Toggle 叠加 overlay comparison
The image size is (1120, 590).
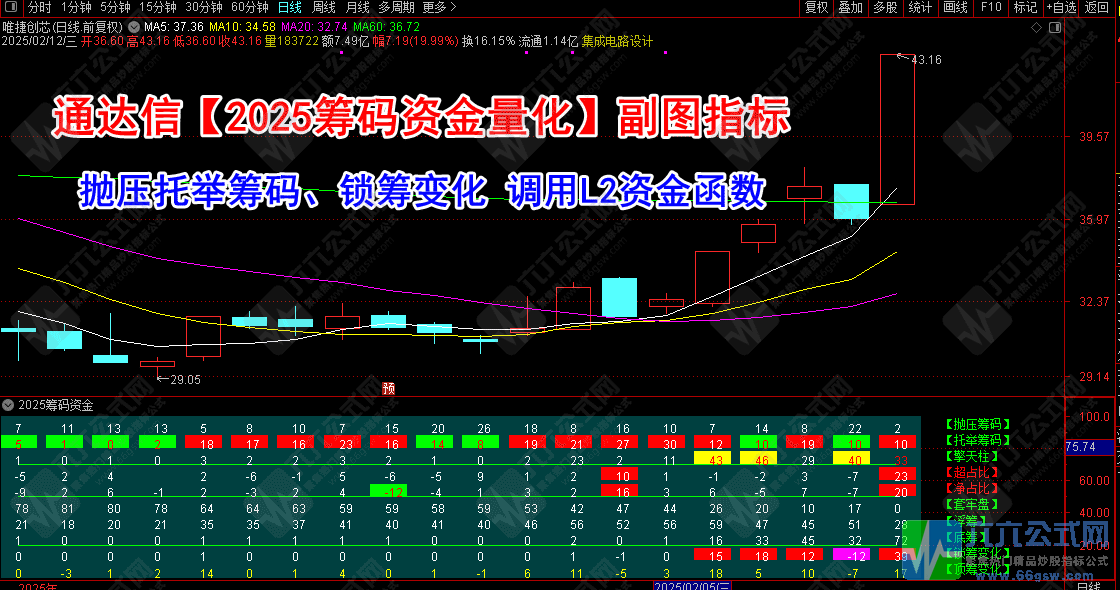point(850,7)
